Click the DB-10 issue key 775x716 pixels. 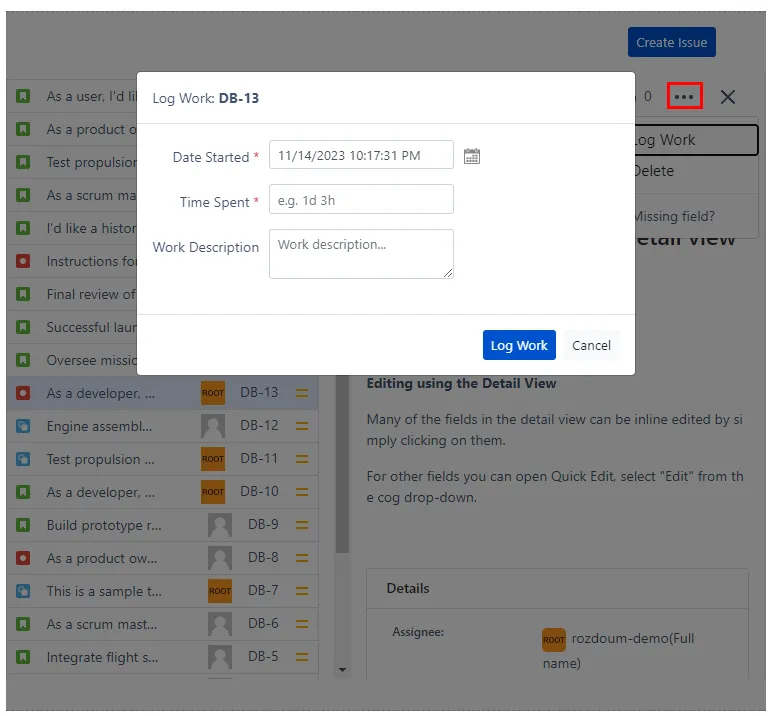259,492
